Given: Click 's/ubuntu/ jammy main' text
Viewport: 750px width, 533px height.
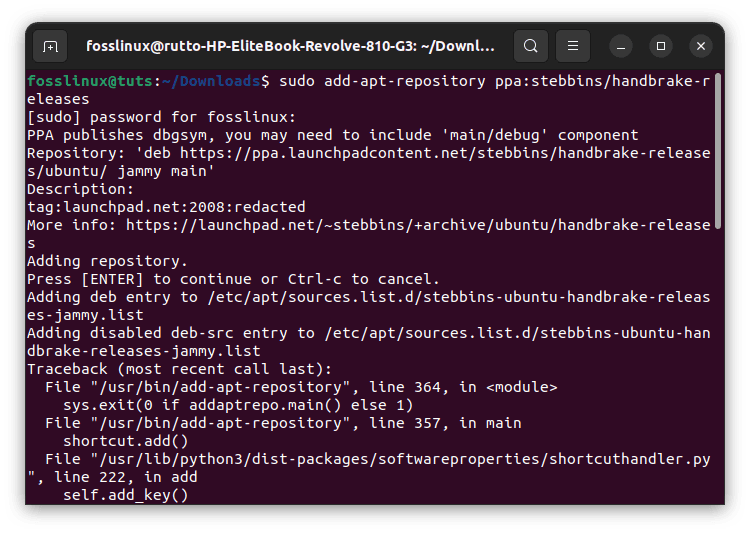Looking at the screenshot, I should pyautogui.click(x=121, y=171).
